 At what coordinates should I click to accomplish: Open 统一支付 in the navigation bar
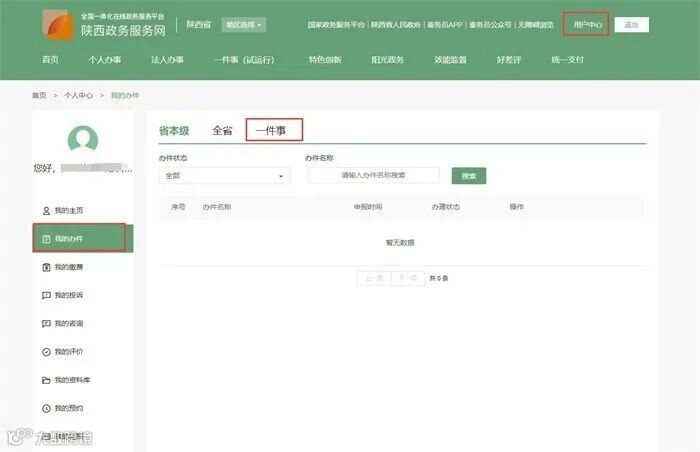(567, 59)
